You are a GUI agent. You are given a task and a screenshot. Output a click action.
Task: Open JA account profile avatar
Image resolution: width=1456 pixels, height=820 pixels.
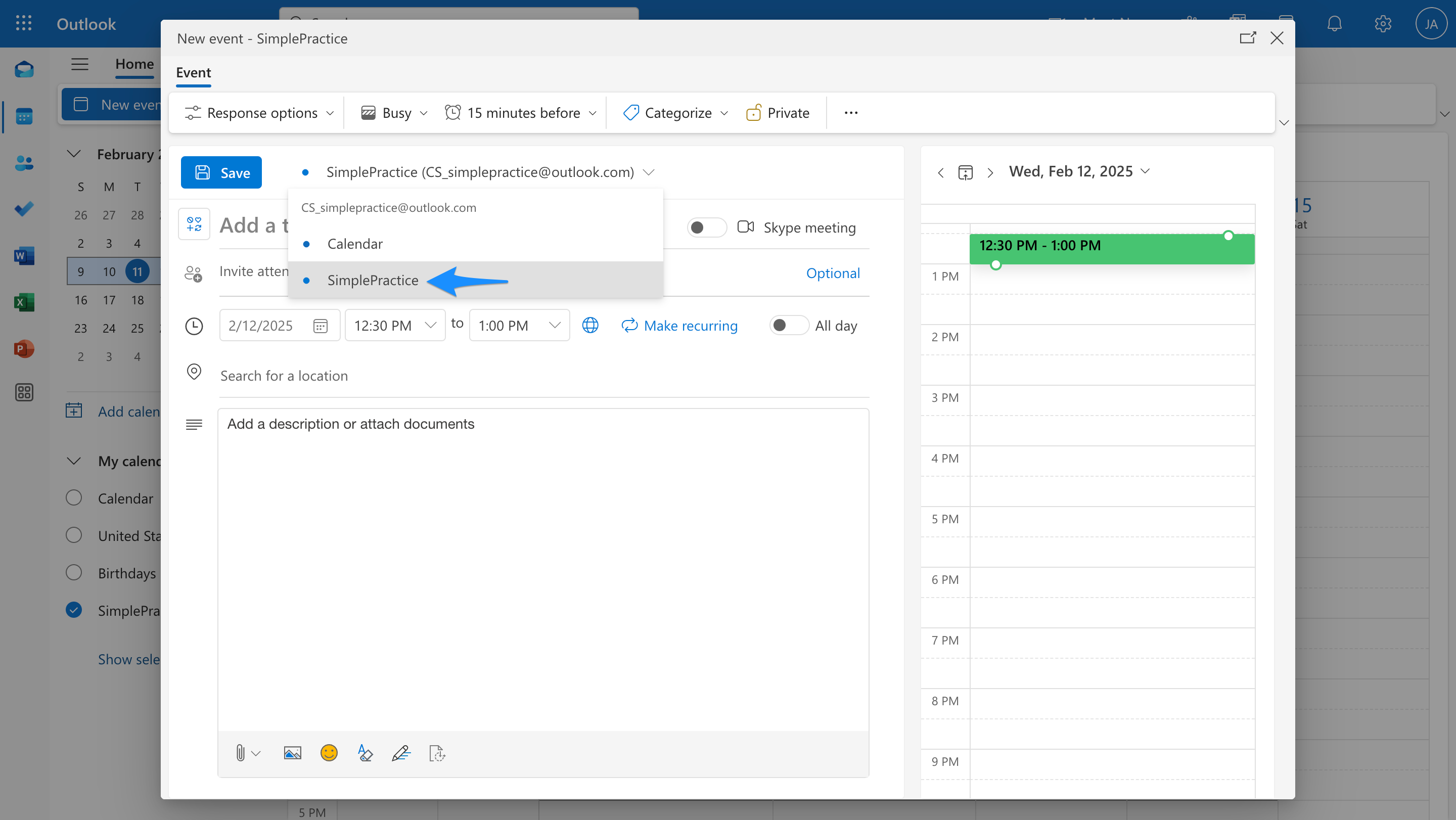(x=1431, y=24)
